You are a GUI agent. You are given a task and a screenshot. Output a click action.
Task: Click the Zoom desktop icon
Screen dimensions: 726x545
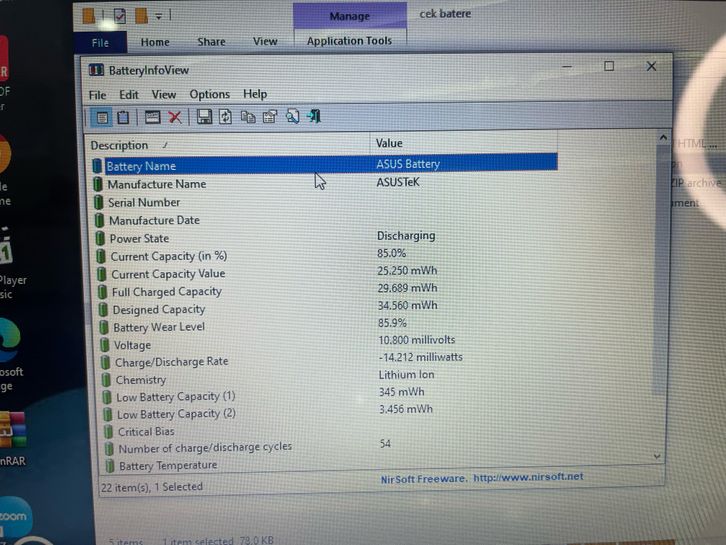click(15, 516)
